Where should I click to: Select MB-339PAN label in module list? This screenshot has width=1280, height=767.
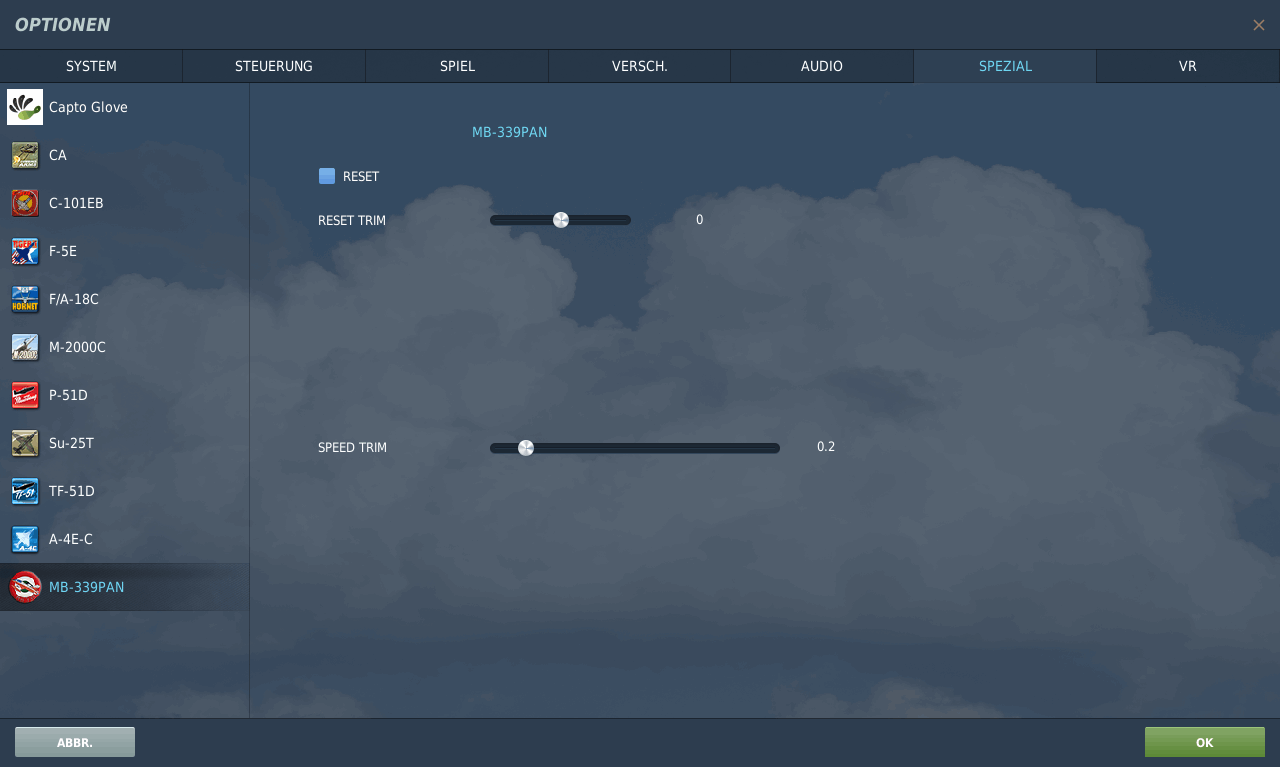click(x=87, y=587)
